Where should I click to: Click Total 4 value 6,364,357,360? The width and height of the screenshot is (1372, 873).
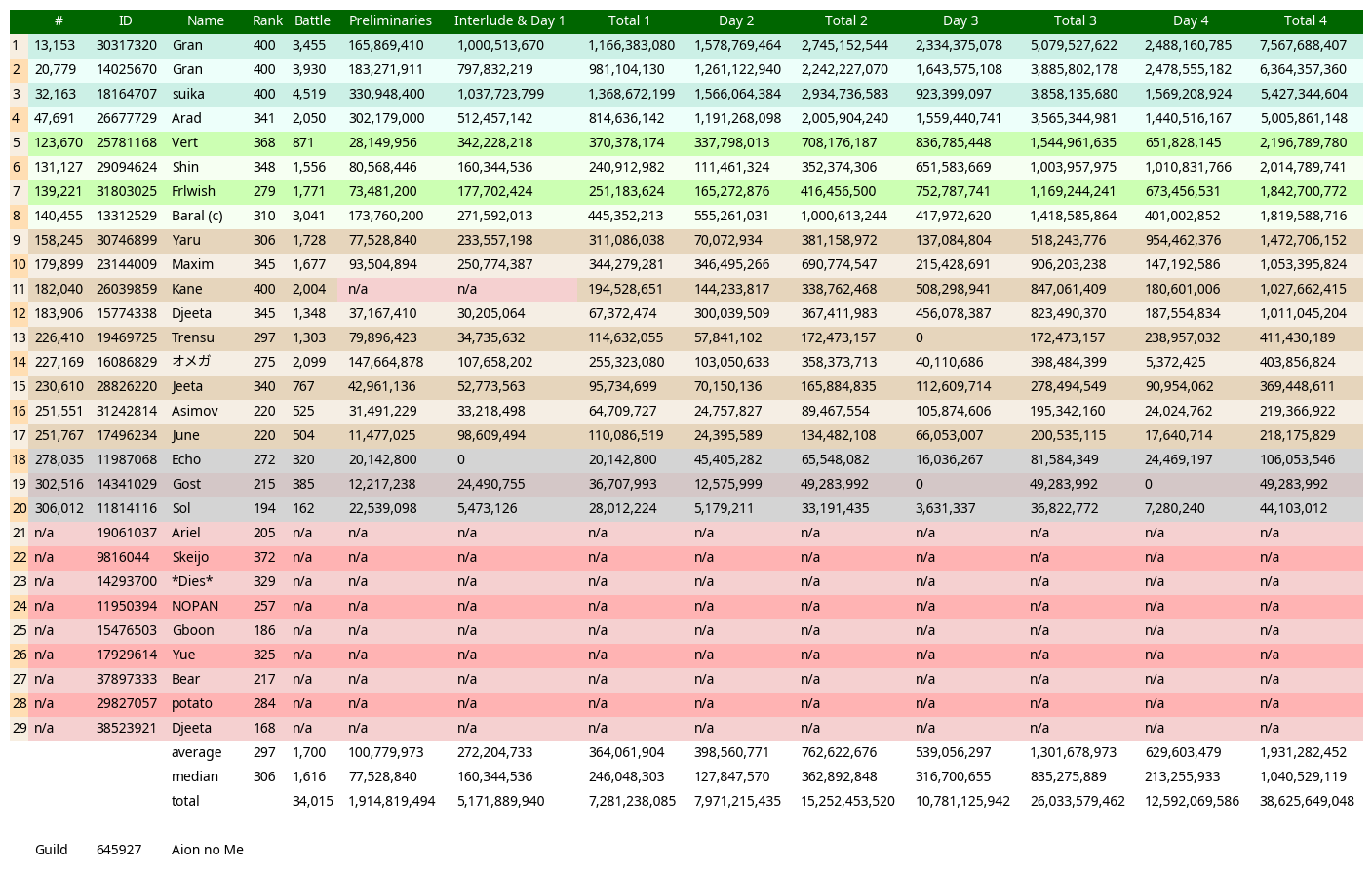tap(1303, 69)
